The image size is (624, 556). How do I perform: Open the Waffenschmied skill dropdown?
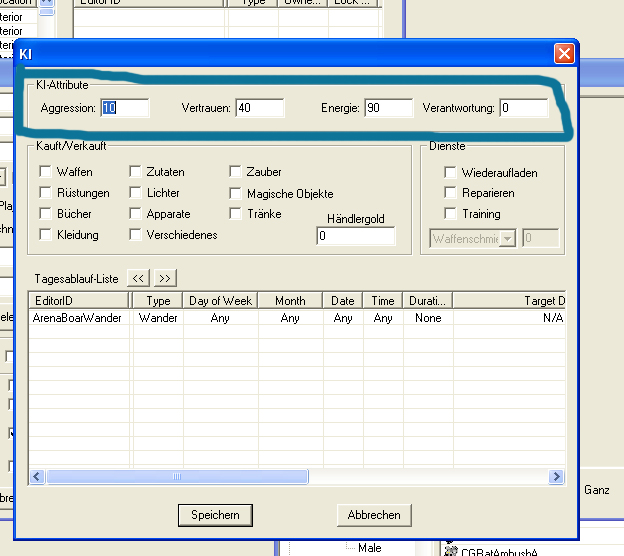[x=507, y=238]
